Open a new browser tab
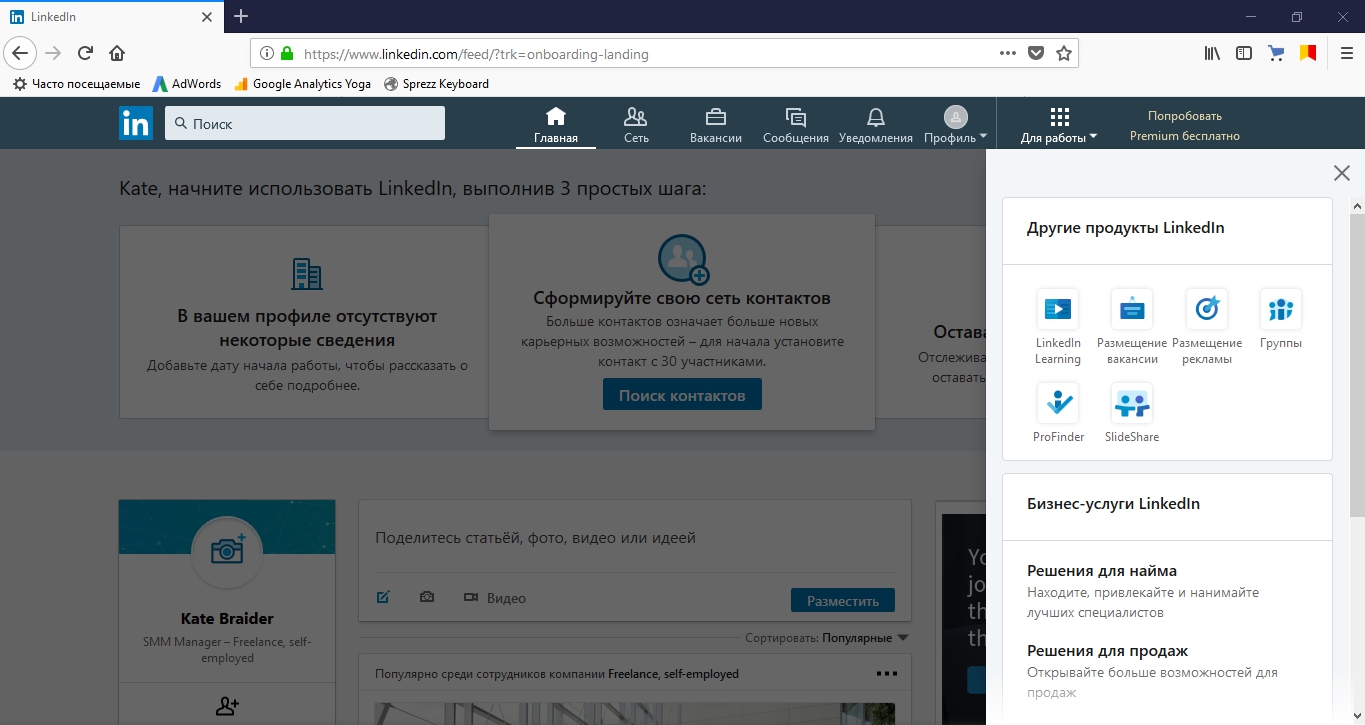 click(x=241, y=16)
